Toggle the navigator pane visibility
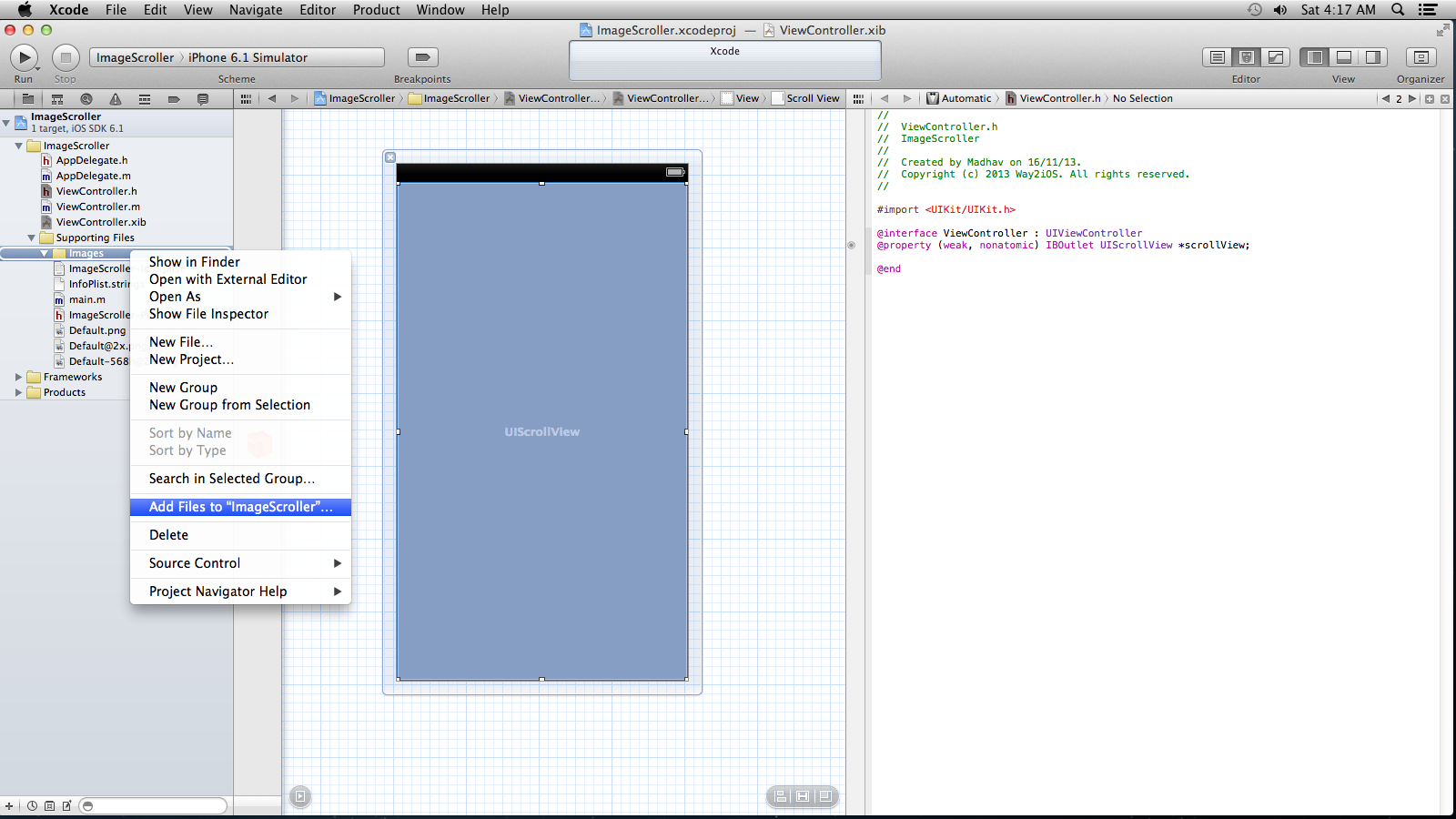 click(x=1315, y=57)
